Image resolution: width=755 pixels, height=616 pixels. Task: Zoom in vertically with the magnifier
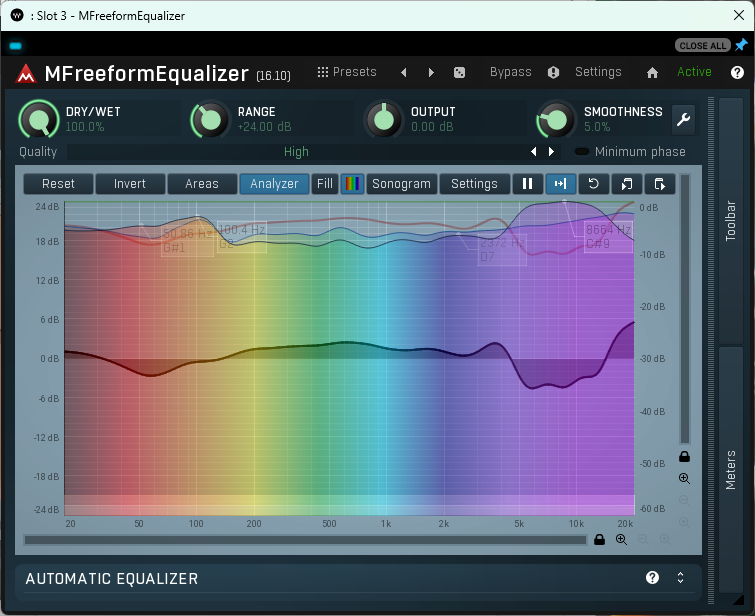684,479
